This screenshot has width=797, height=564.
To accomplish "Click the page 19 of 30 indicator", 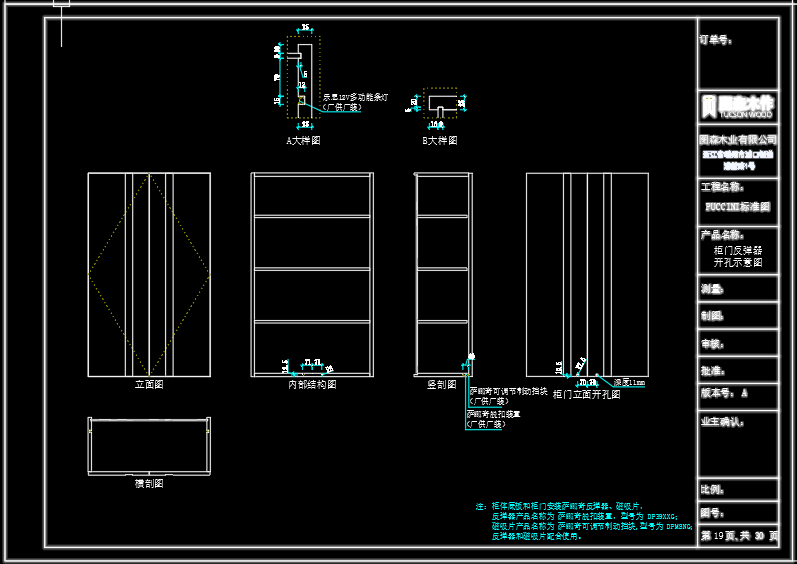I will 737,536.
